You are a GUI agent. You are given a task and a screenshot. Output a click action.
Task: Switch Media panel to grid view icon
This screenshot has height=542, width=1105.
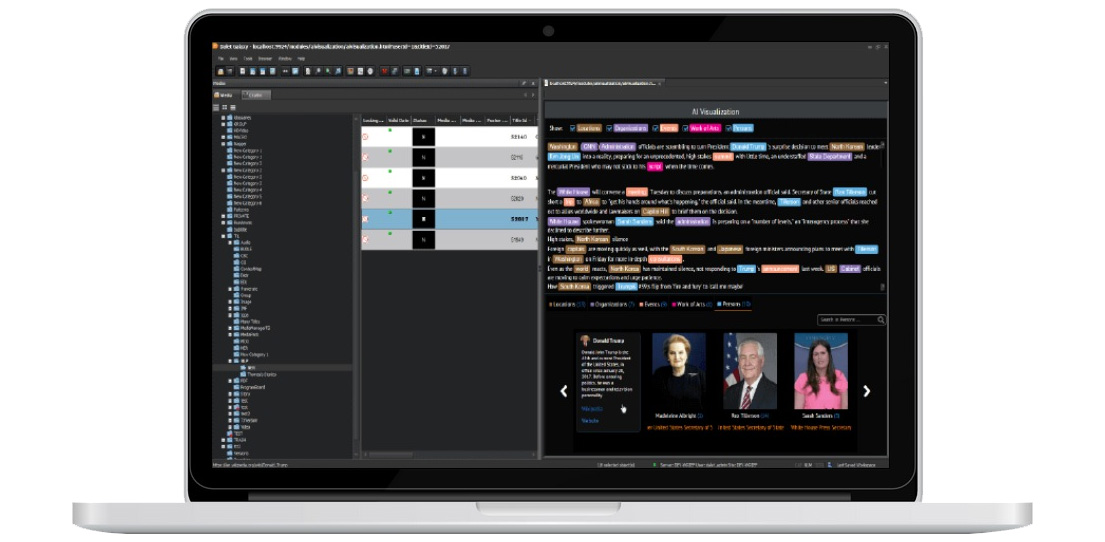coord(225,107)
